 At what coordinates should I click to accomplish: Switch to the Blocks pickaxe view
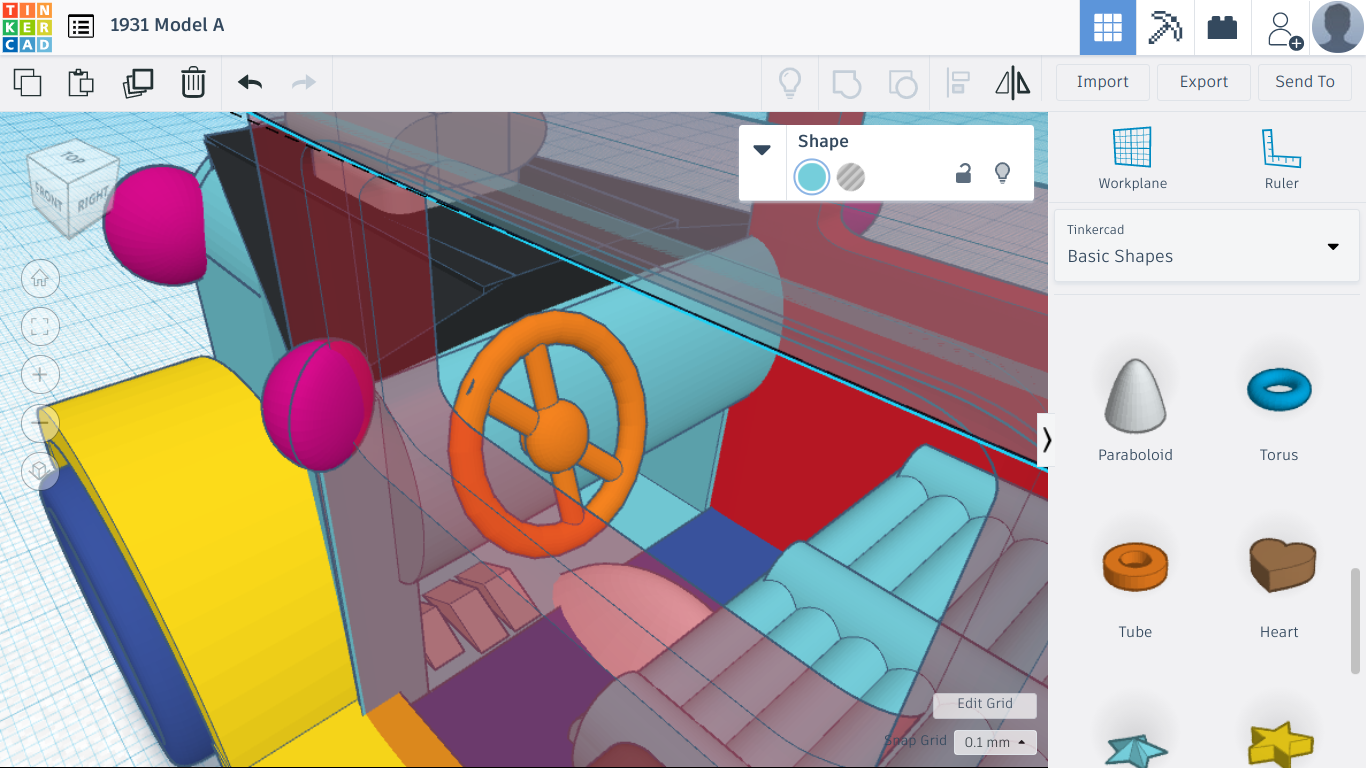point(1165,27)
